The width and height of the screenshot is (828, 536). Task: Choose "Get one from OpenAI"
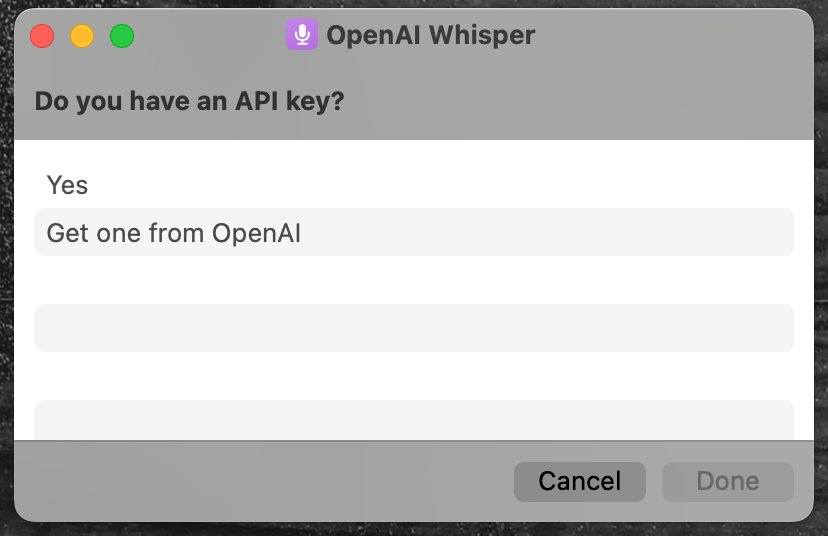[174, 233]
